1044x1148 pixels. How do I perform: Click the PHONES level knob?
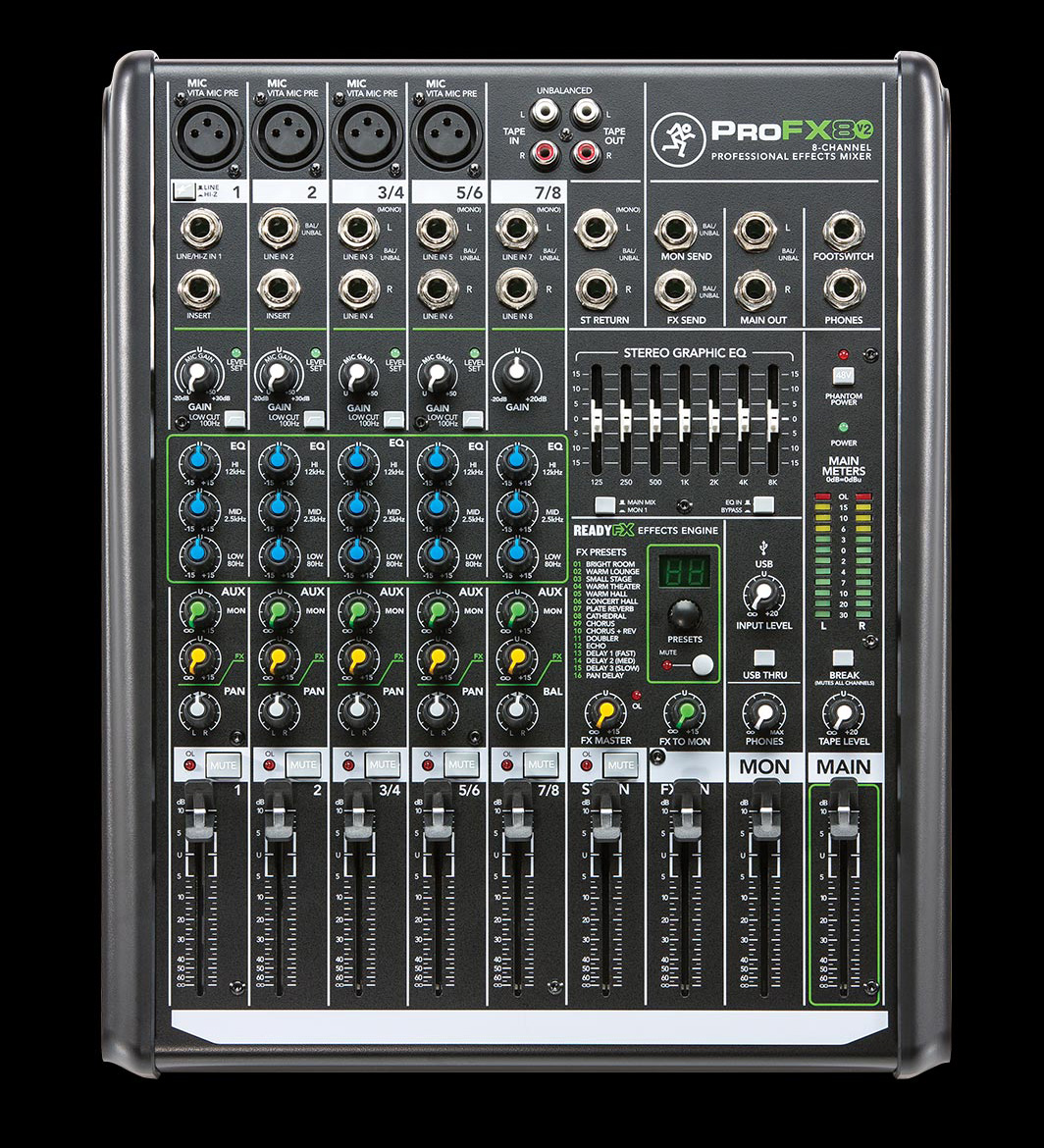pos(763,714)
